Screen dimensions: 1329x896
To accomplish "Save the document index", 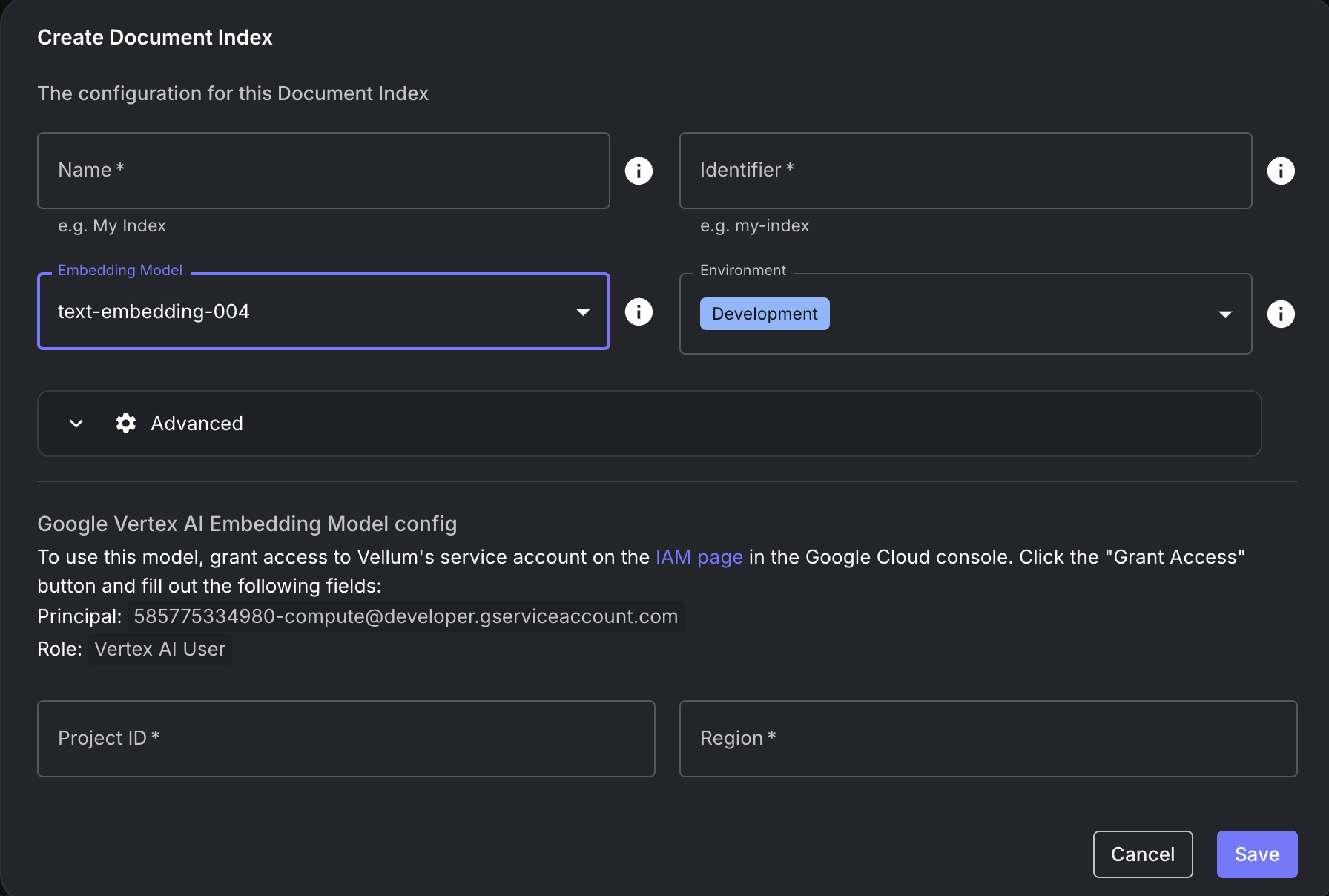I will pyautogui.click(x=1257, y=854).
